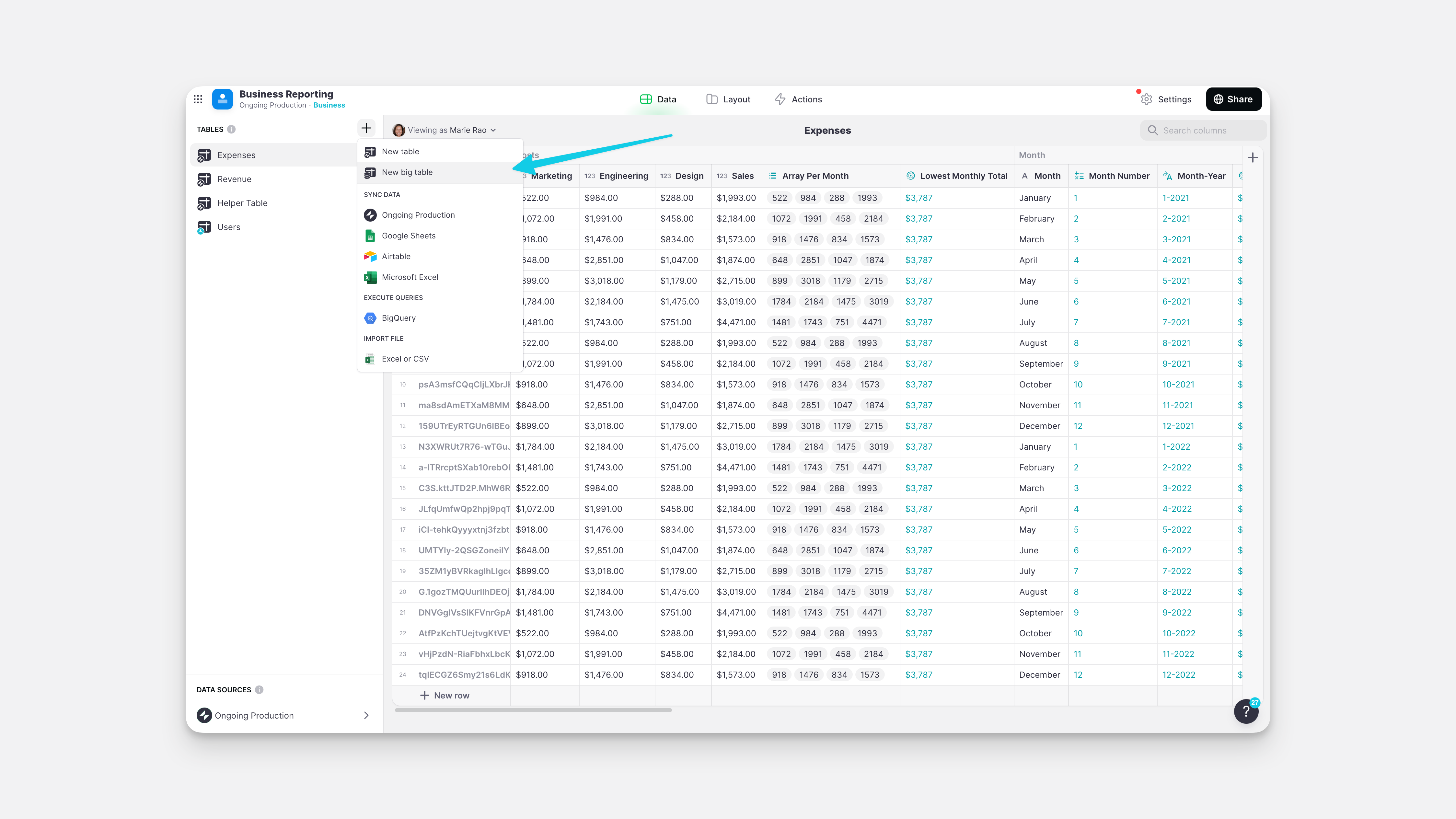Add new column with plus icon

coord(1253,158)
